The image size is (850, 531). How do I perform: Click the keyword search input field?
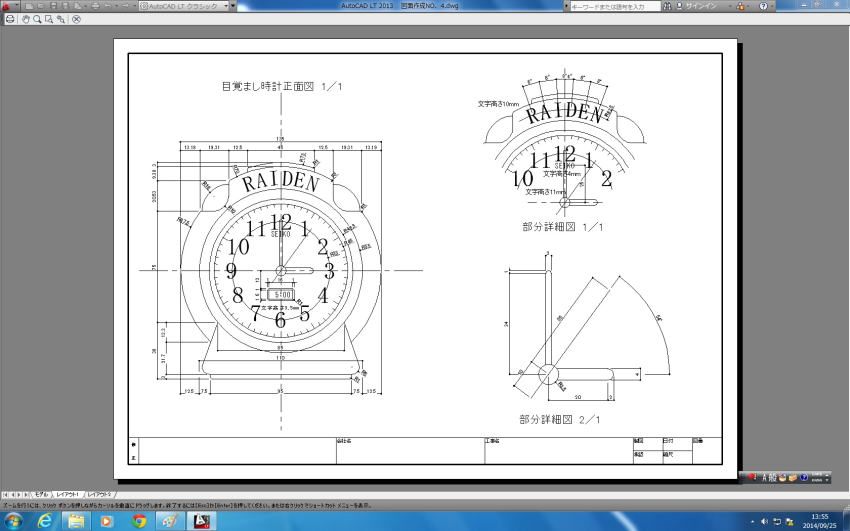point(615,6)
